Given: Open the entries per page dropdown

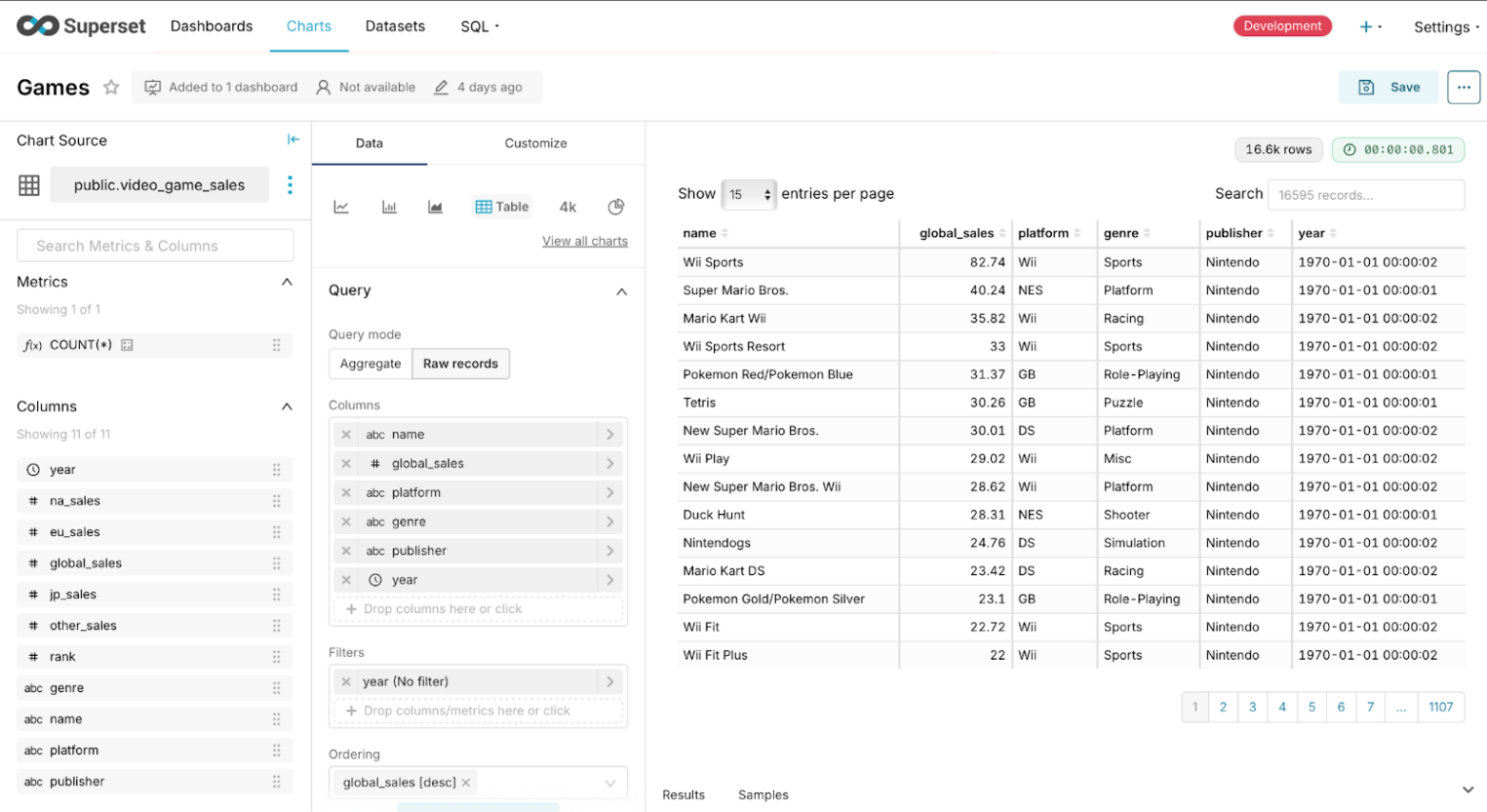Looking at the screenshot, I should [x=748, y=194].
